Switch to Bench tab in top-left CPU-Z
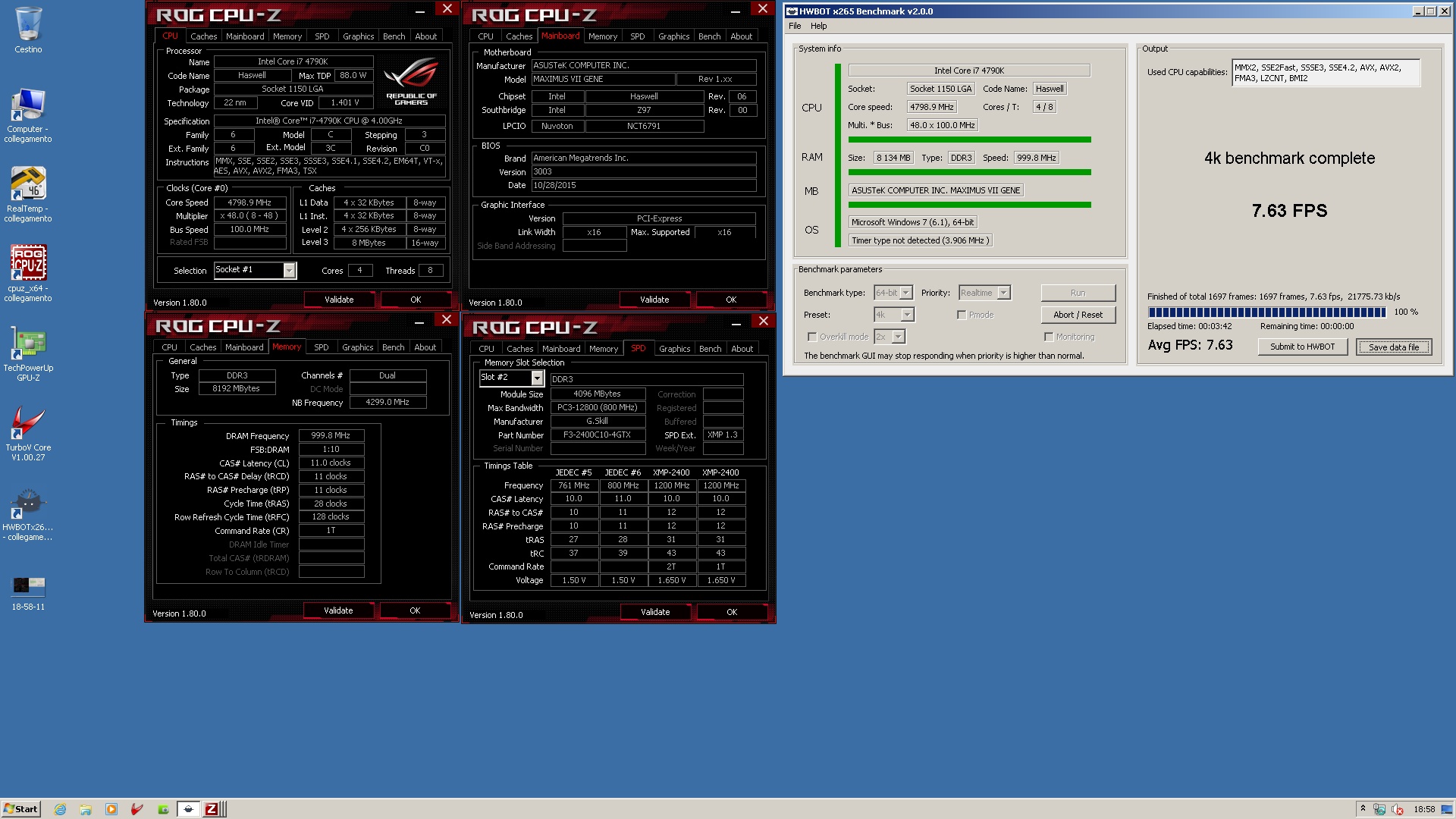The width and height of the screenshot is (1456, 819). (394, 36)
